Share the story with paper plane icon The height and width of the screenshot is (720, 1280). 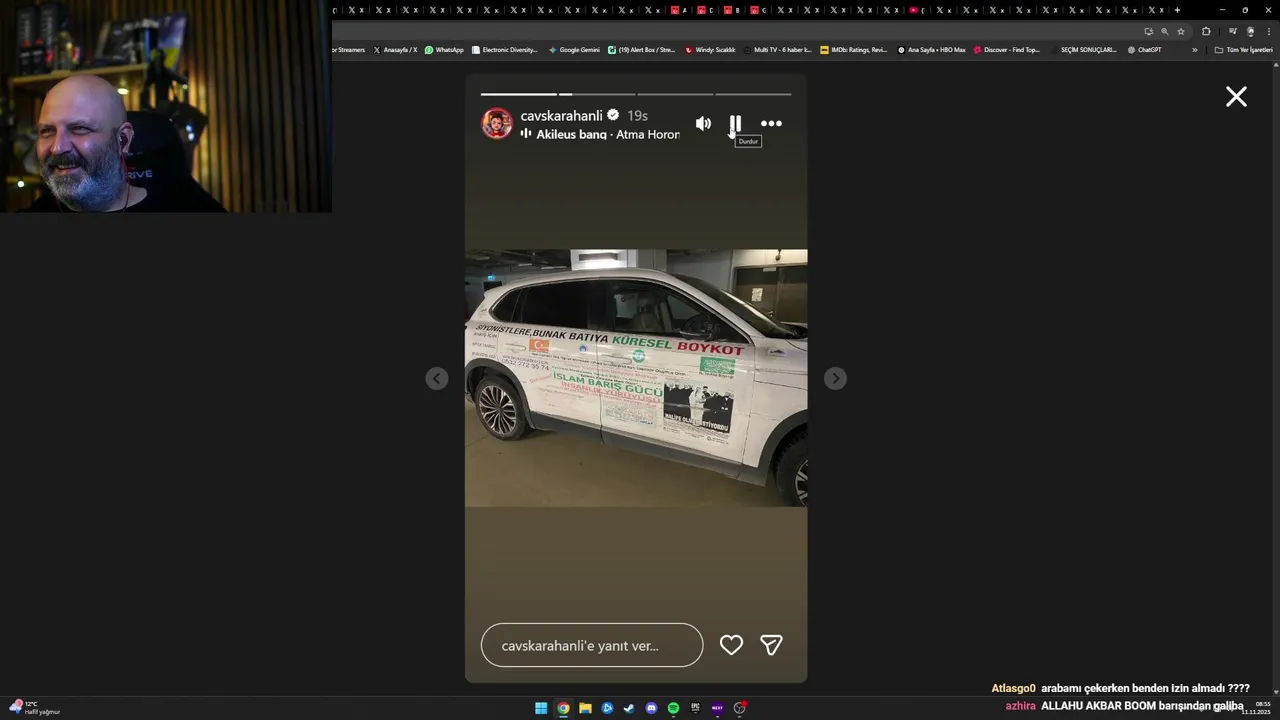(x=771, y=645)
